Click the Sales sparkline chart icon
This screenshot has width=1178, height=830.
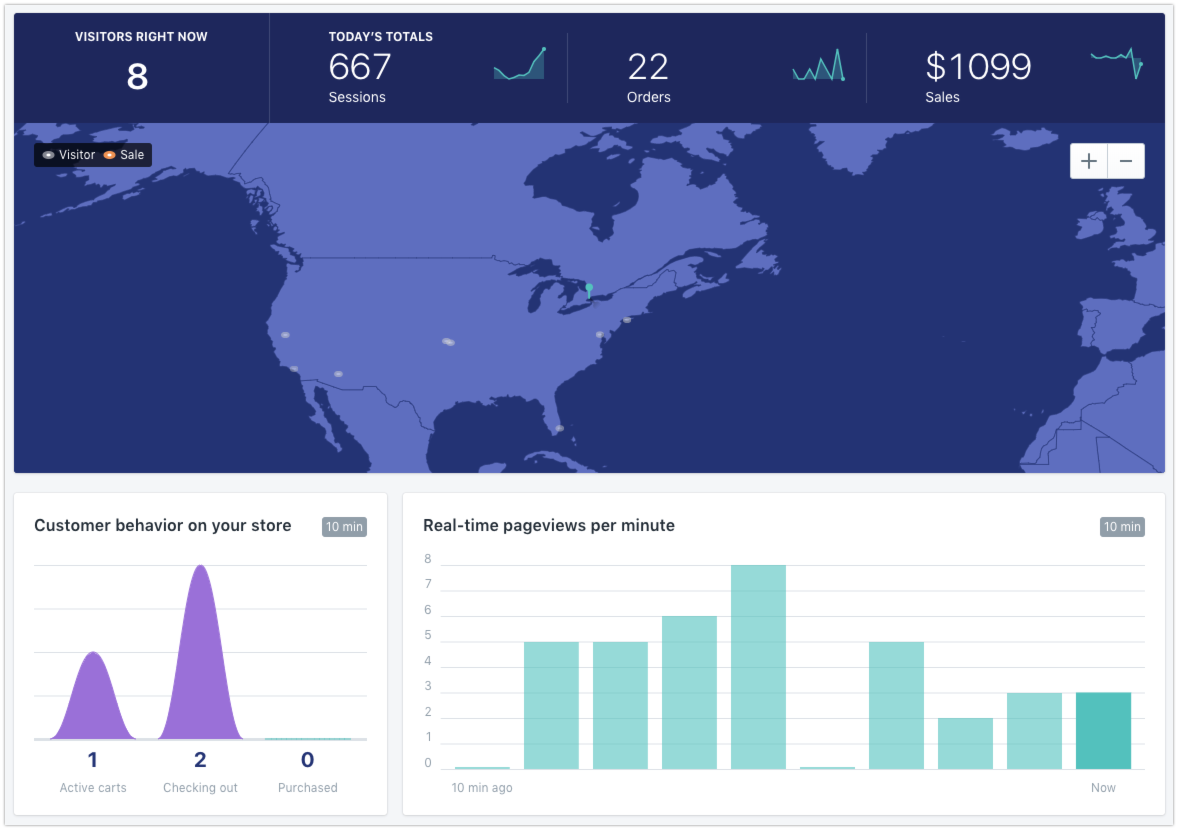[x=1117, y=63]
